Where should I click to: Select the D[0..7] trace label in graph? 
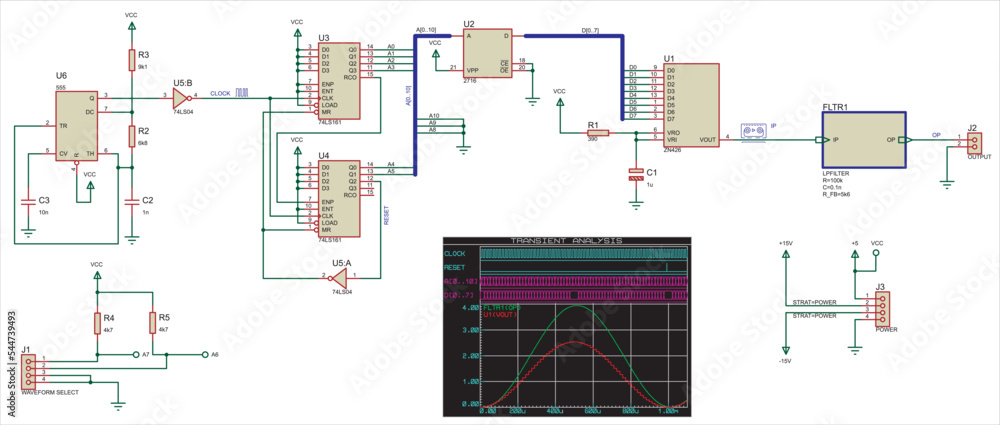click(457, 295)
